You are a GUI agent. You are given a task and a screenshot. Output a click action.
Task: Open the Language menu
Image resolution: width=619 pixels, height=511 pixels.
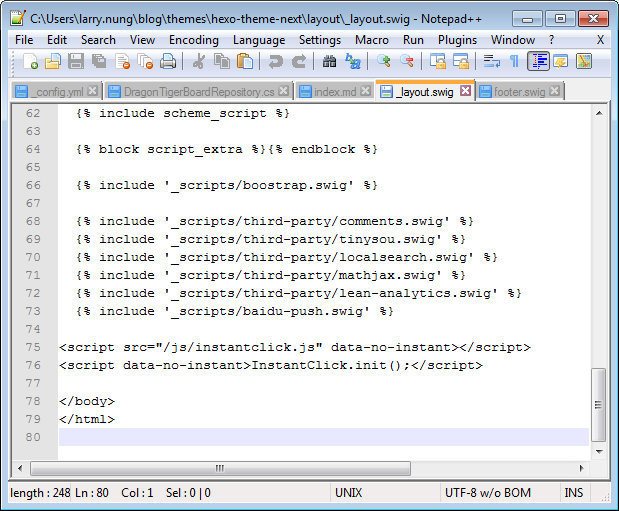(259, 40)
